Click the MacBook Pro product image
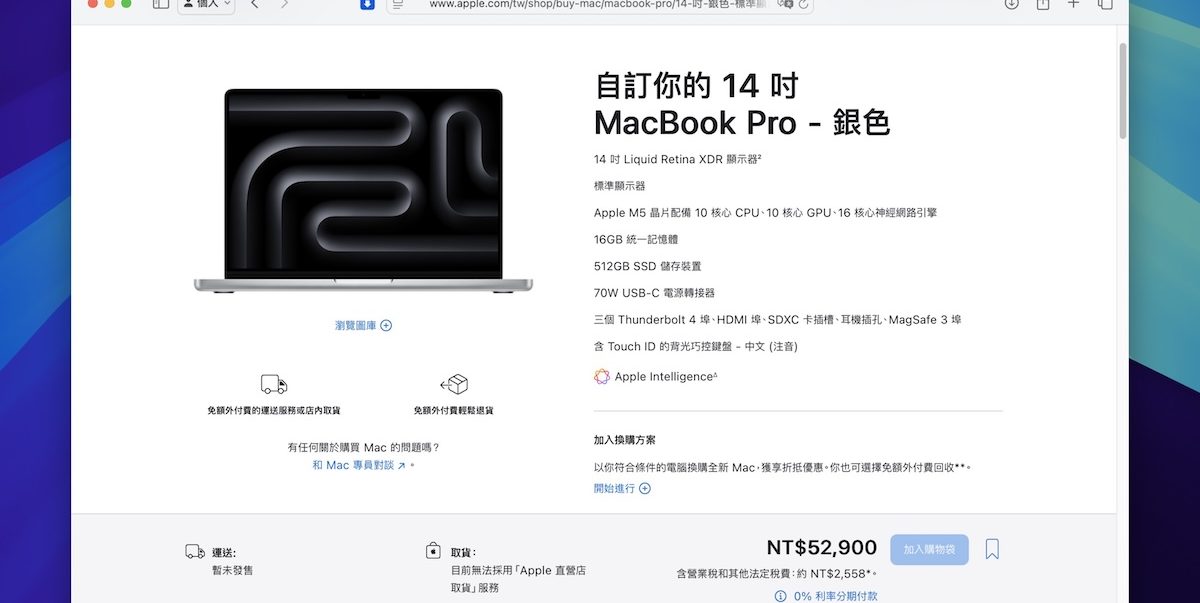The height and width of the screenshot is (603, 1200). click(x=363, y=190)
